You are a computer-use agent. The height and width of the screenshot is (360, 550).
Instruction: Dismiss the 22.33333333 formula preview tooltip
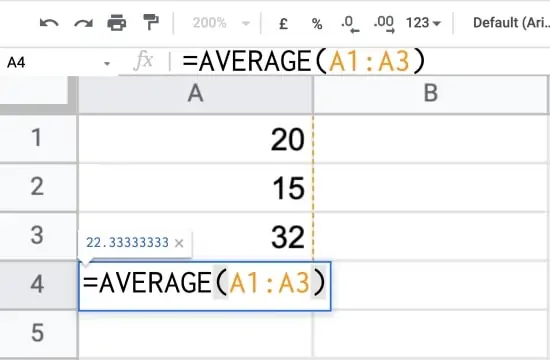tap(179, 243)
